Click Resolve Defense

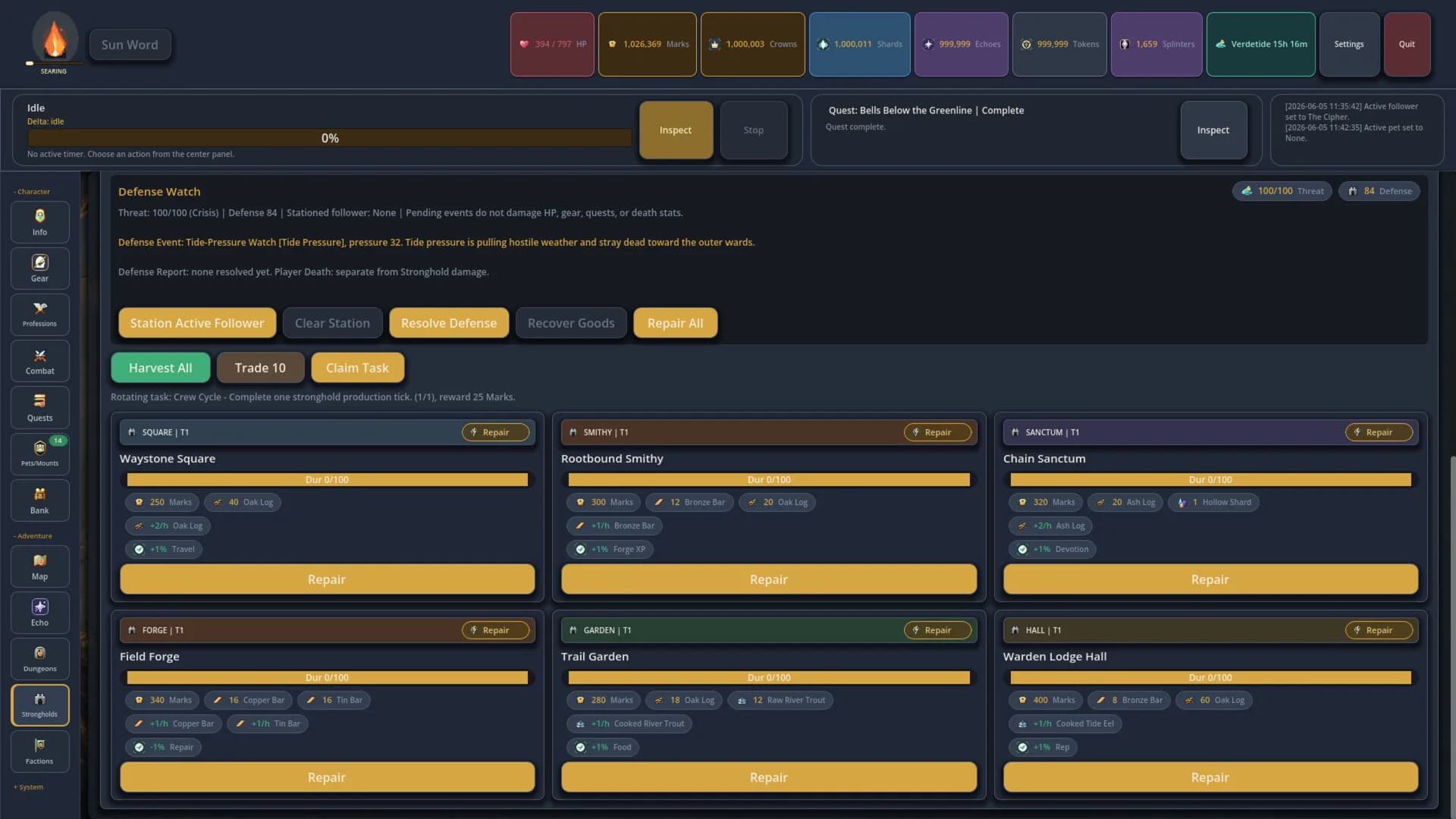[449, 323]
